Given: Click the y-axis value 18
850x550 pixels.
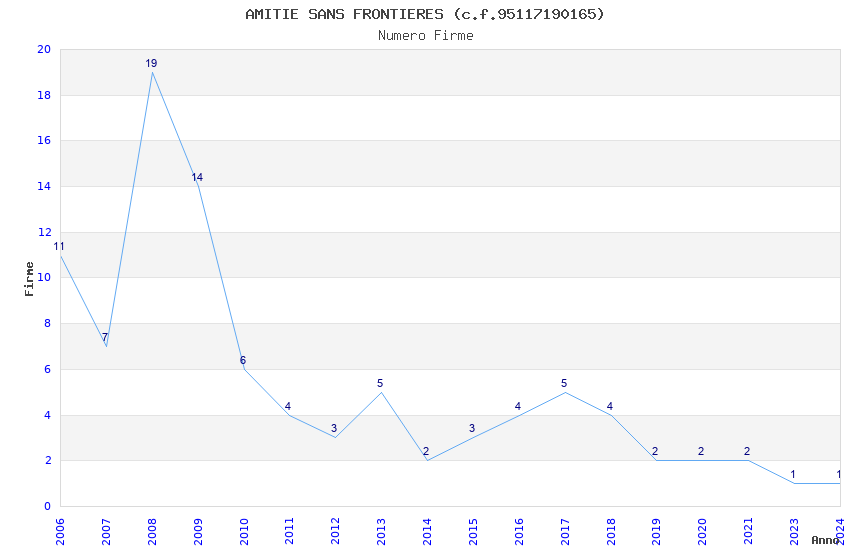Looking at the screenshot, I should tap(44, 95).
